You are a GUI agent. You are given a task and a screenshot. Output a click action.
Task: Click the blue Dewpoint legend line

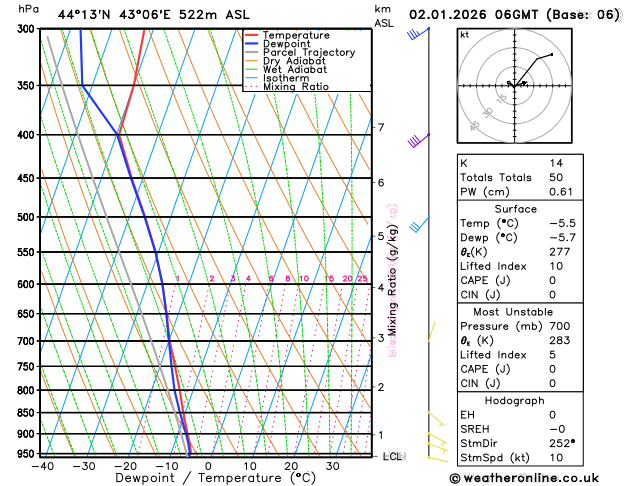[252, 44]
